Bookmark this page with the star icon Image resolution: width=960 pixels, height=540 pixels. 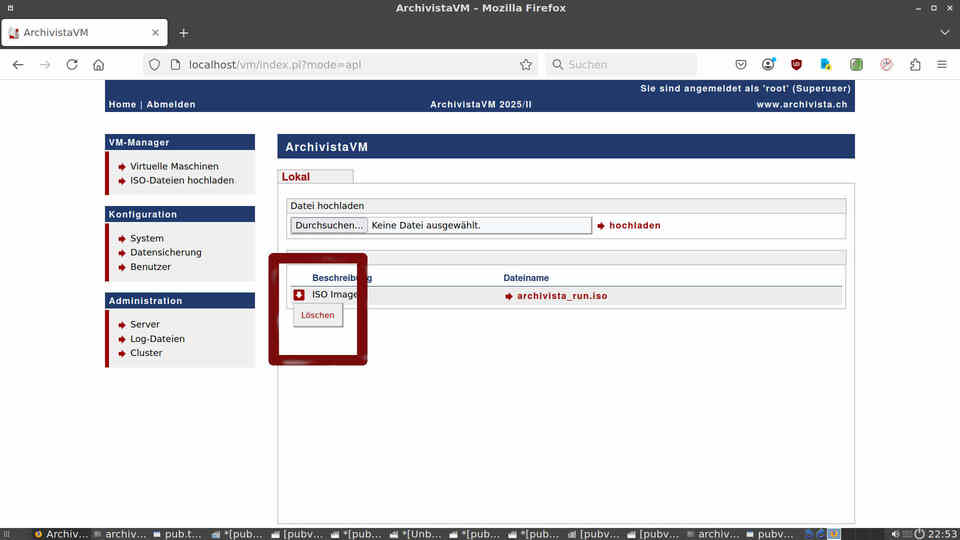[525, 64]
